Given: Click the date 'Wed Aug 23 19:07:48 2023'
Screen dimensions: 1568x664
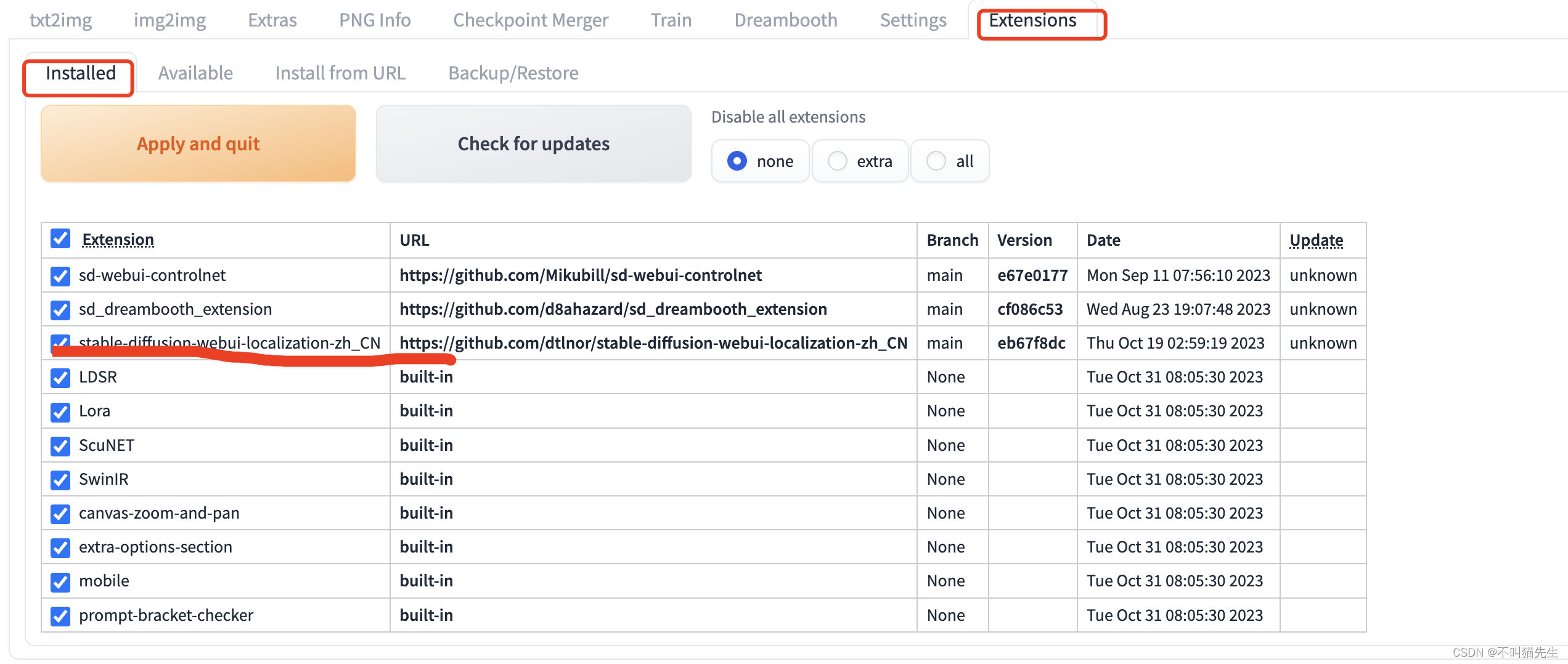Looking at the screenshot, I should pos(1178,309).
